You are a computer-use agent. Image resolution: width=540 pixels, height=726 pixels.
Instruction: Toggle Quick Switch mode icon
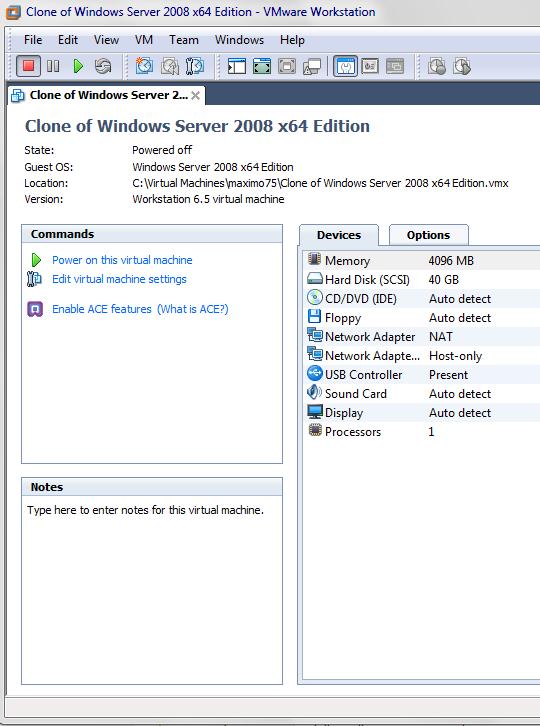coord(287,66)
